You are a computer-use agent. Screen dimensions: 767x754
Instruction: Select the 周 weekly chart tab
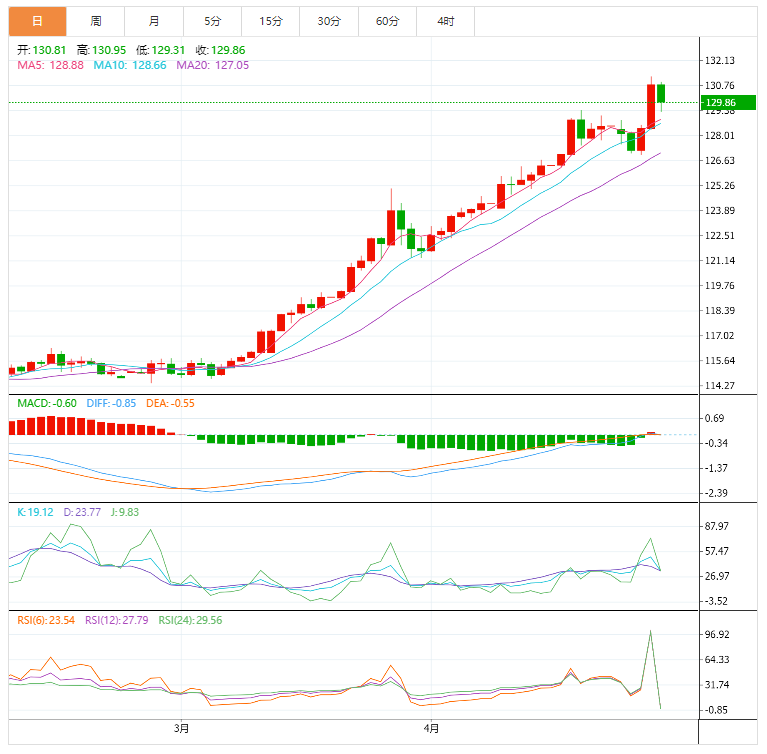point(95,21)
